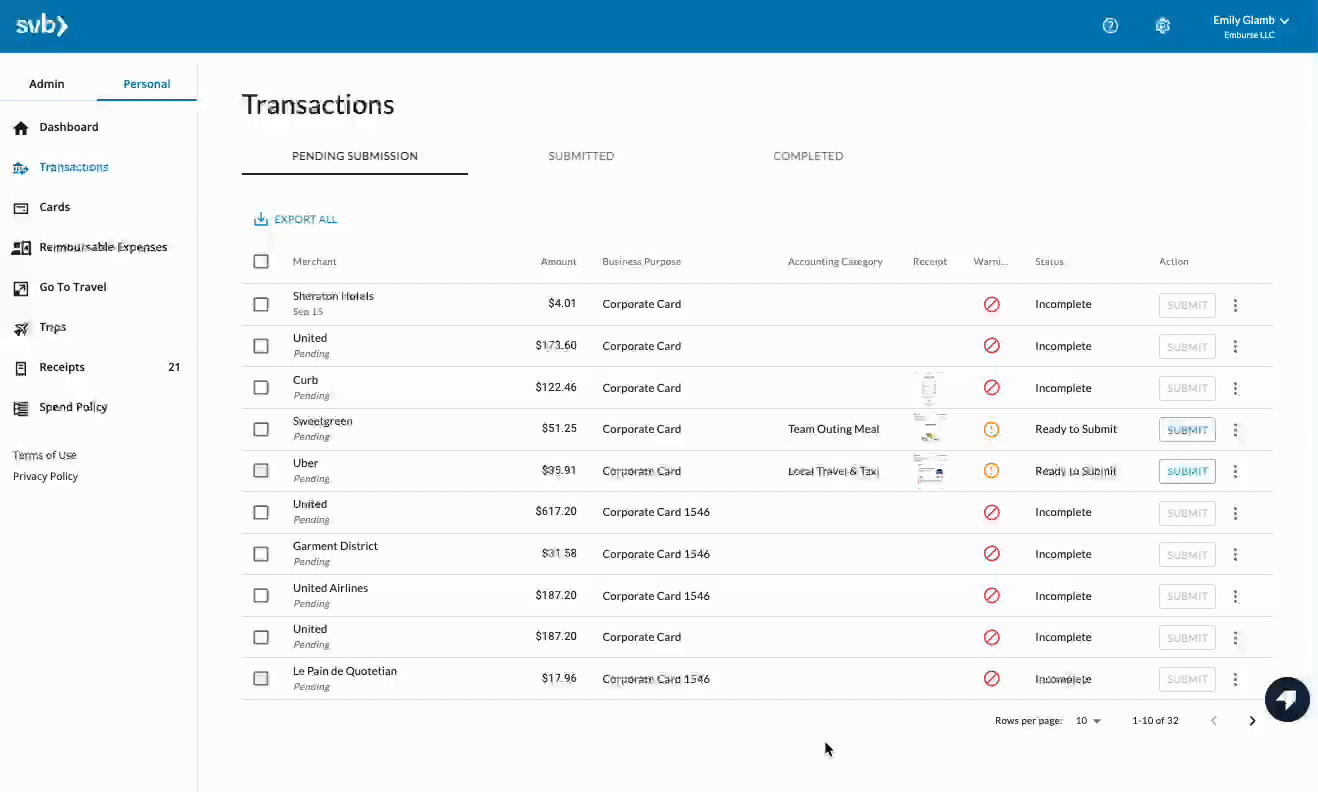Click the Spend Policy icon
Image resolution: width=1318 pixels, height=792 pixels.
21,408
